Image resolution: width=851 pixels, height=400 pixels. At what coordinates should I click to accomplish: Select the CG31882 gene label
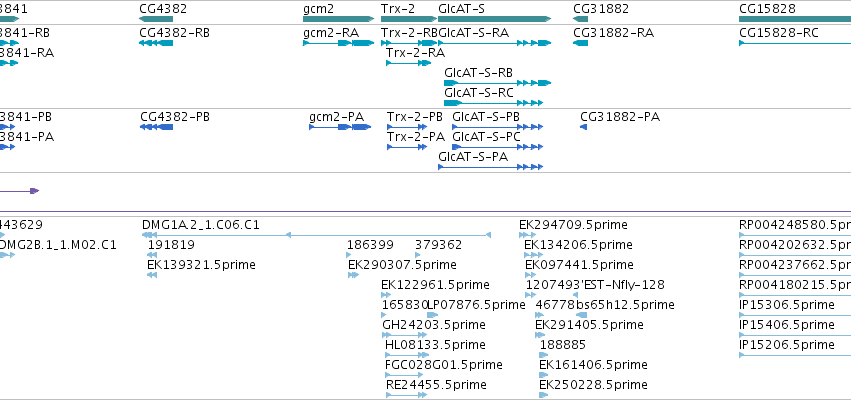601,9
